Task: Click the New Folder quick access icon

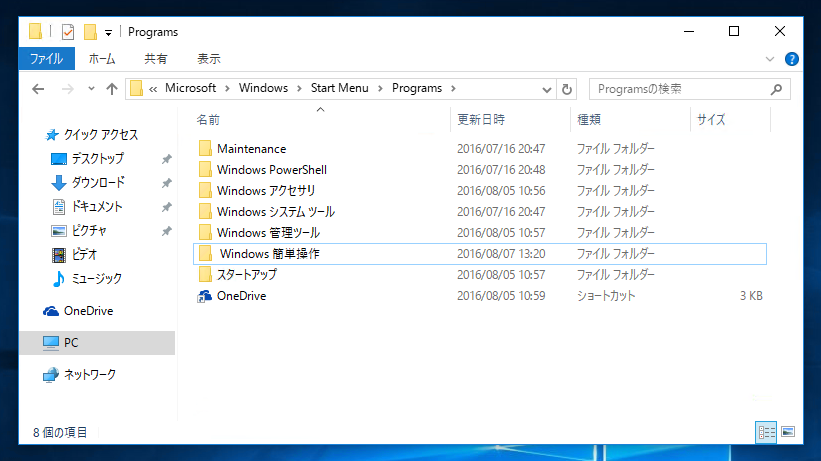Action: point(90,32)
